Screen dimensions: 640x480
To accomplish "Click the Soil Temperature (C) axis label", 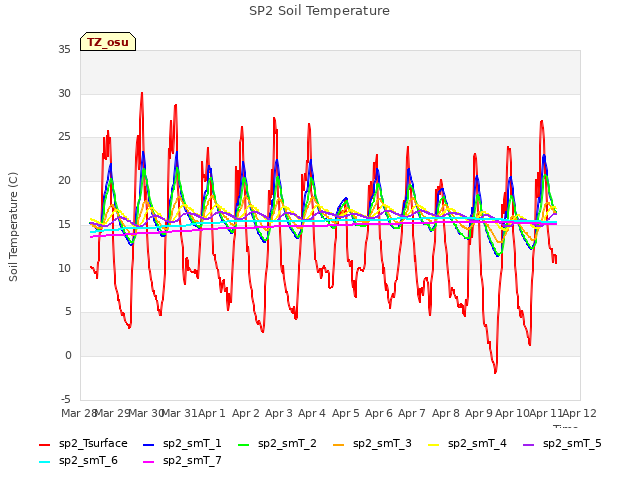I will (13, 227).
